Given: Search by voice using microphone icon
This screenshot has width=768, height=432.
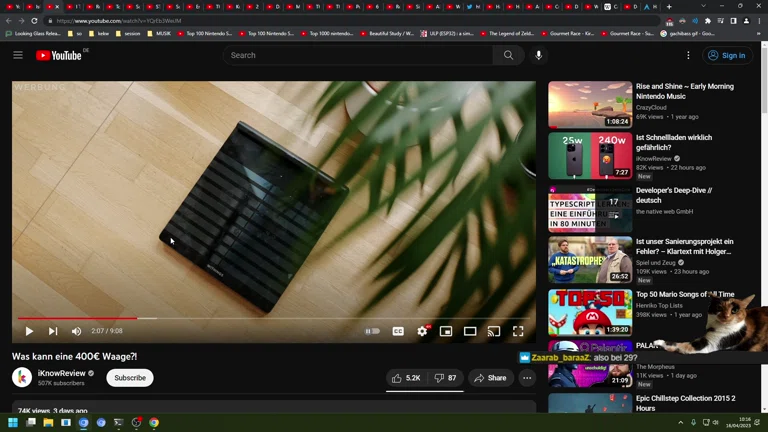Looking at the screenshot, I should [x=539, y=55].
